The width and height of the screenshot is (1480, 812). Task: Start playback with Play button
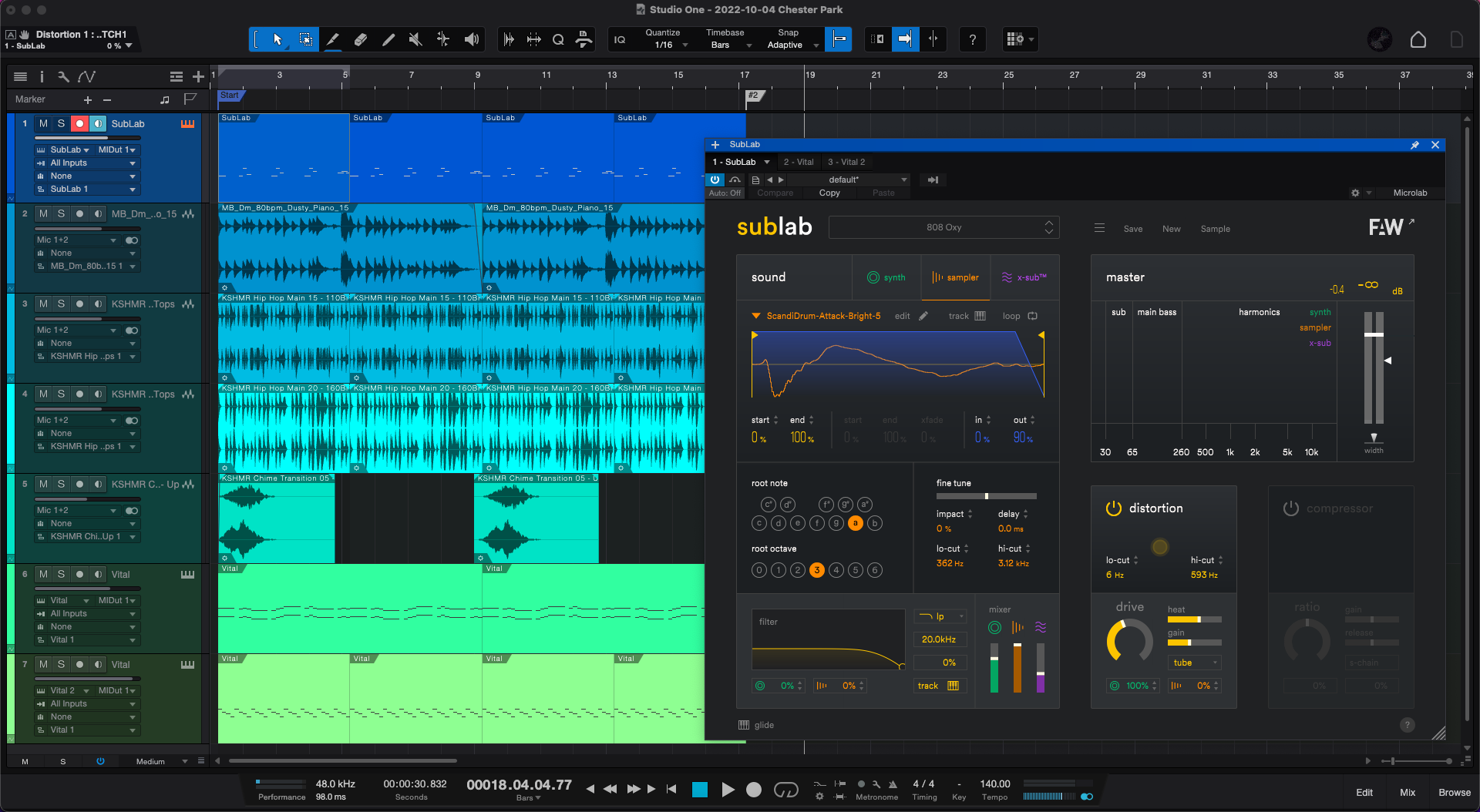tap(728, 789)
